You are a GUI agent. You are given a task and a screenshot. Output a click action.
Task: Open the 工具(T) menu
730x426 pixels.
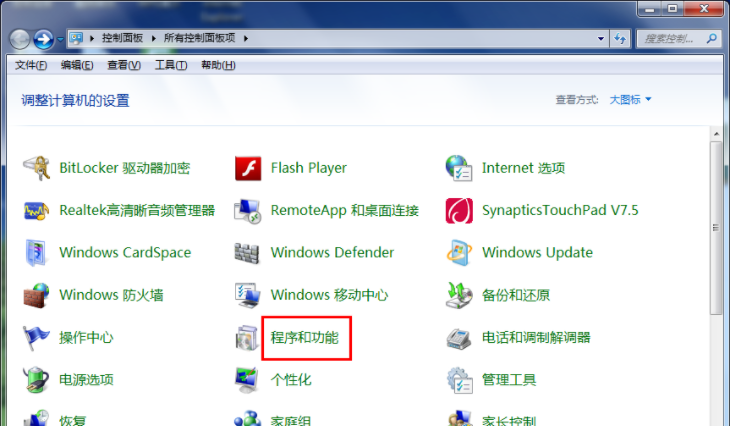point(171,65)
